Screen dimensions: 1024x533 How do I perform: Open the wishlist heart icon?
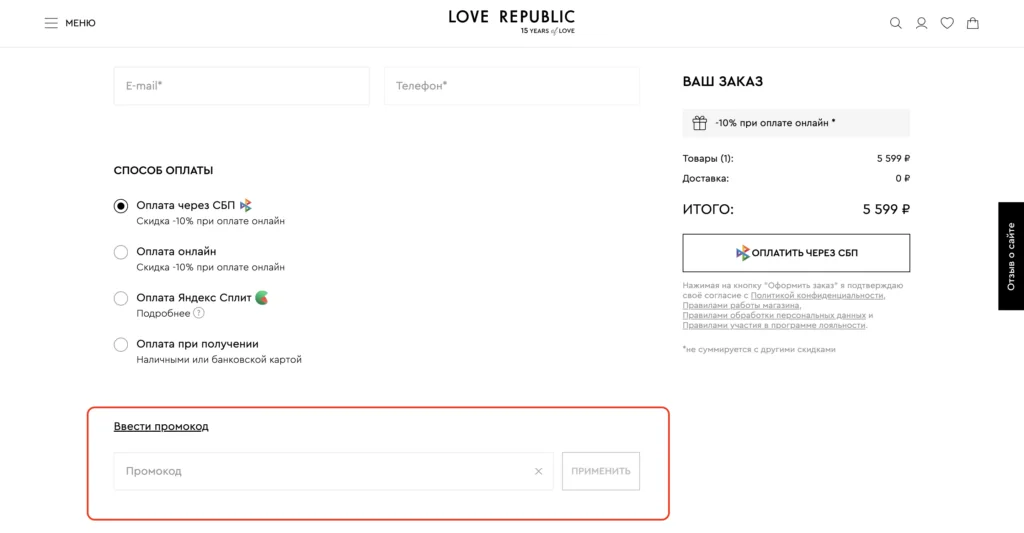(x=947, y=23)
